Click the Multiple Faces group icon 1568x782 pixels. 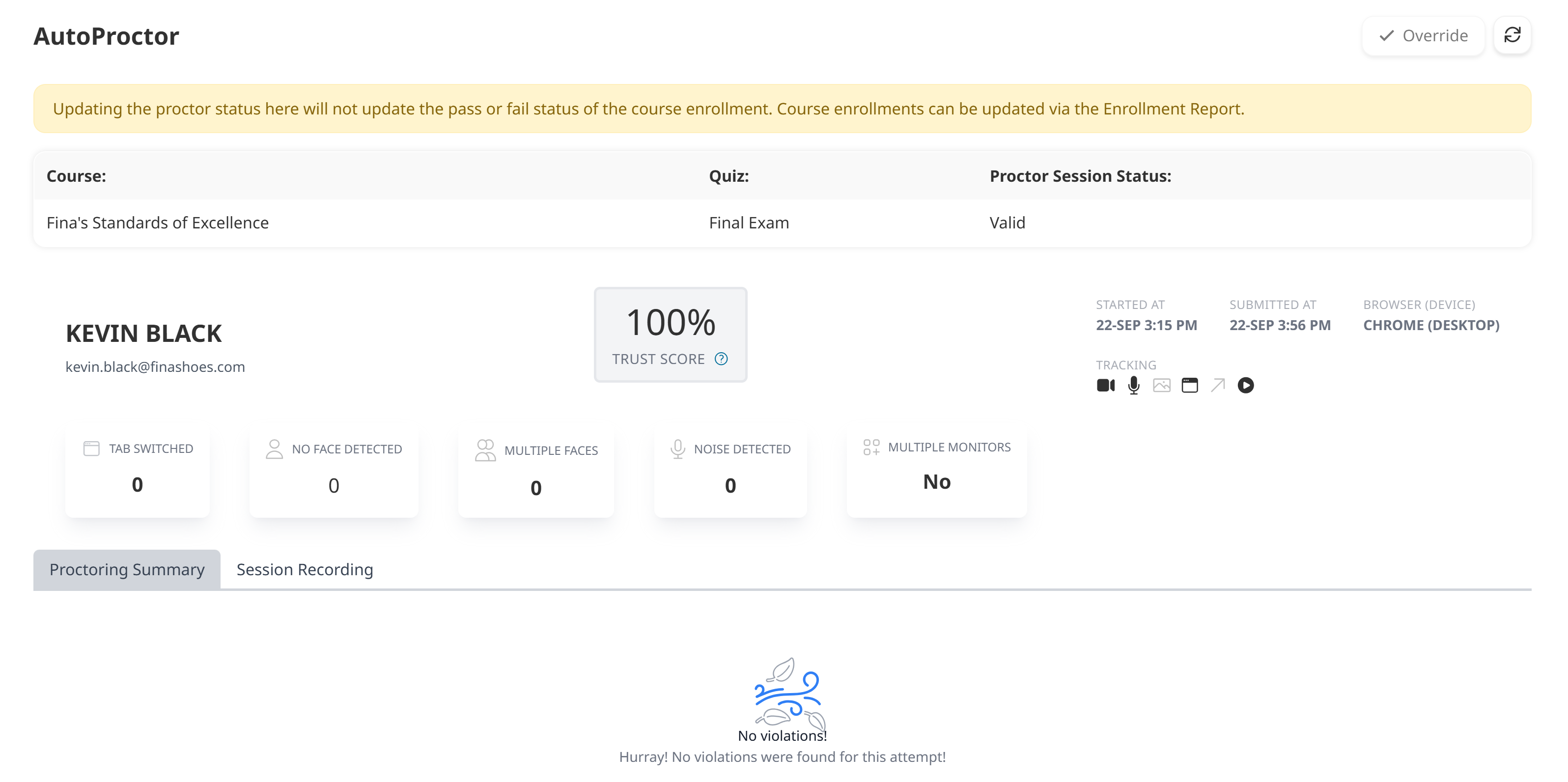(x=485, y=450)
